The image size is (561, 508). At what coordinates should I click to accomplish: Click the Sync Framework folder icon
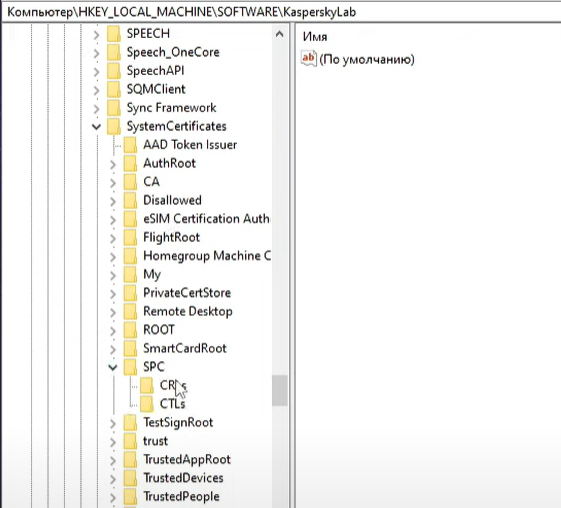tap(114, 108)
